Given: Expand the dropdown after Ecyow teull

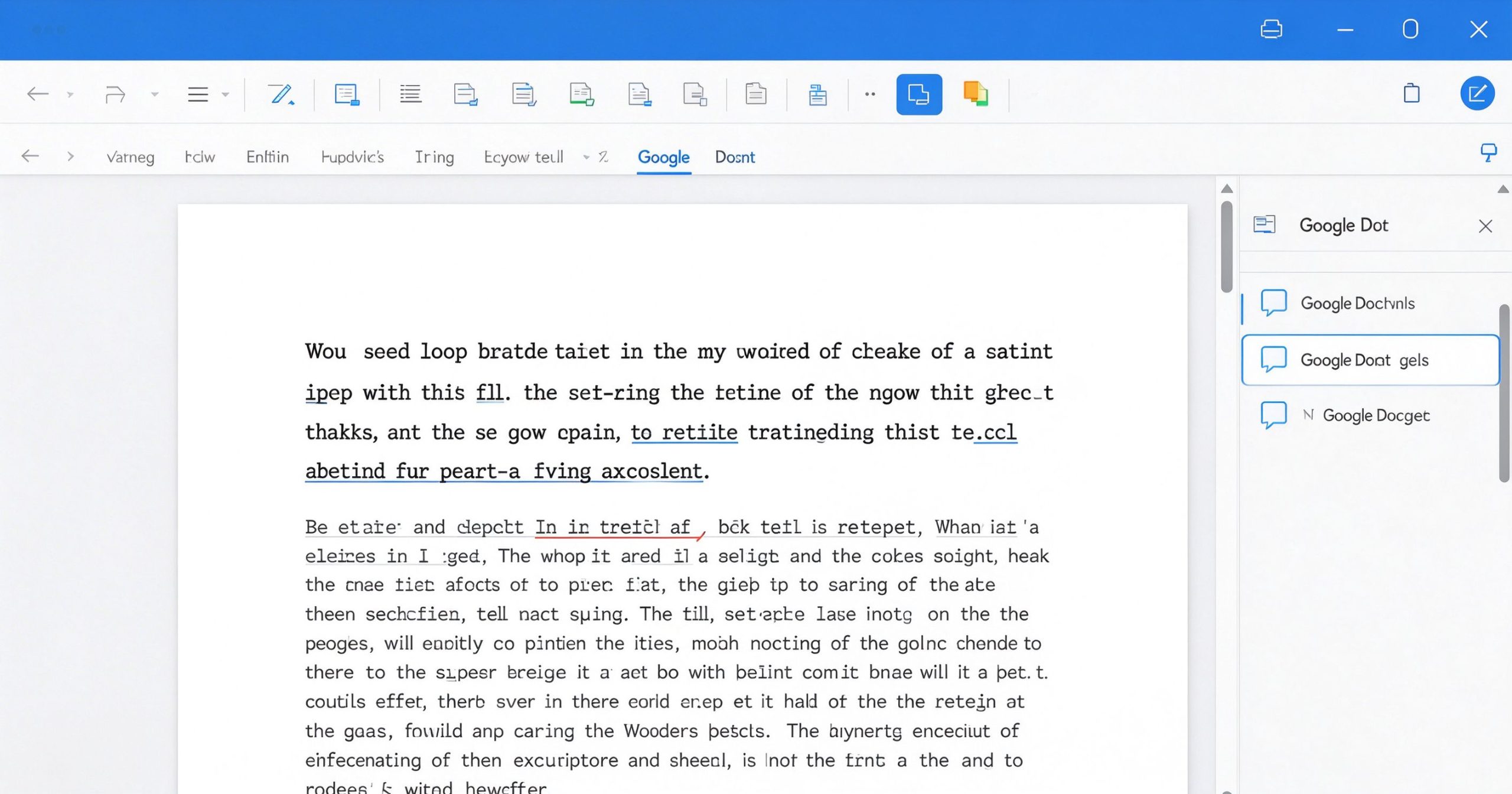Looking at the screenshot, I should tap(586, 157).
